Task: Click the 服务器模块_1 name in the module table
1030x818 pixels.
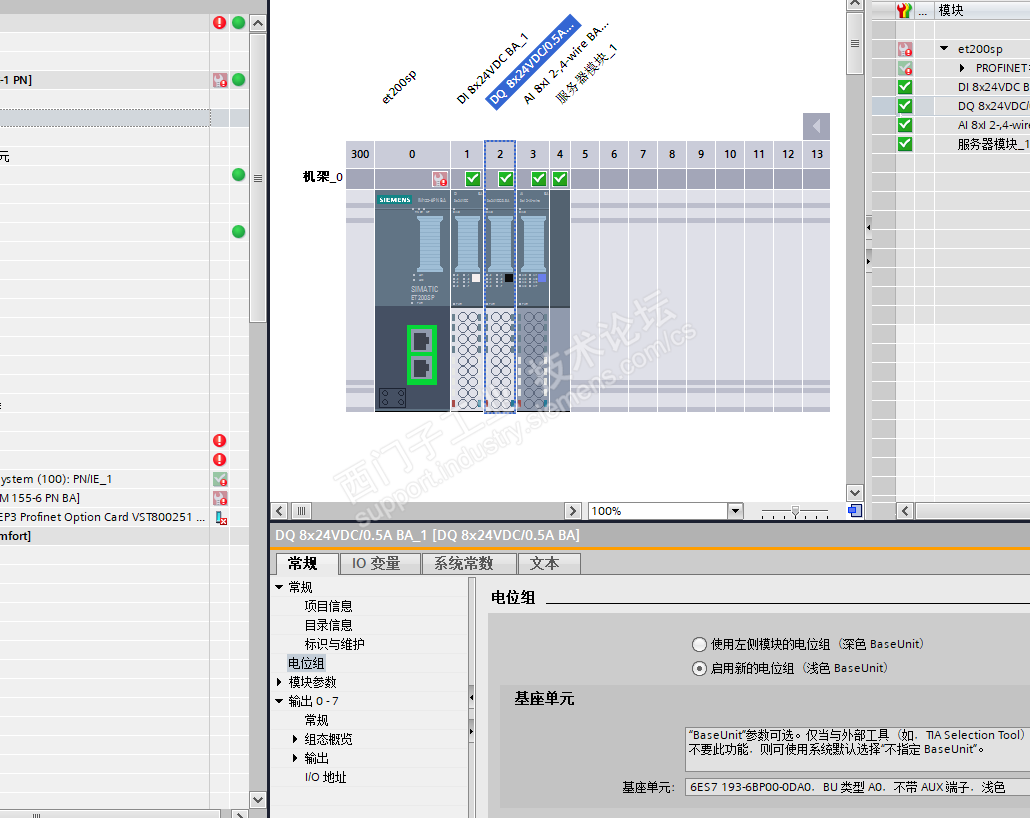Action: [x=993, y=144]
